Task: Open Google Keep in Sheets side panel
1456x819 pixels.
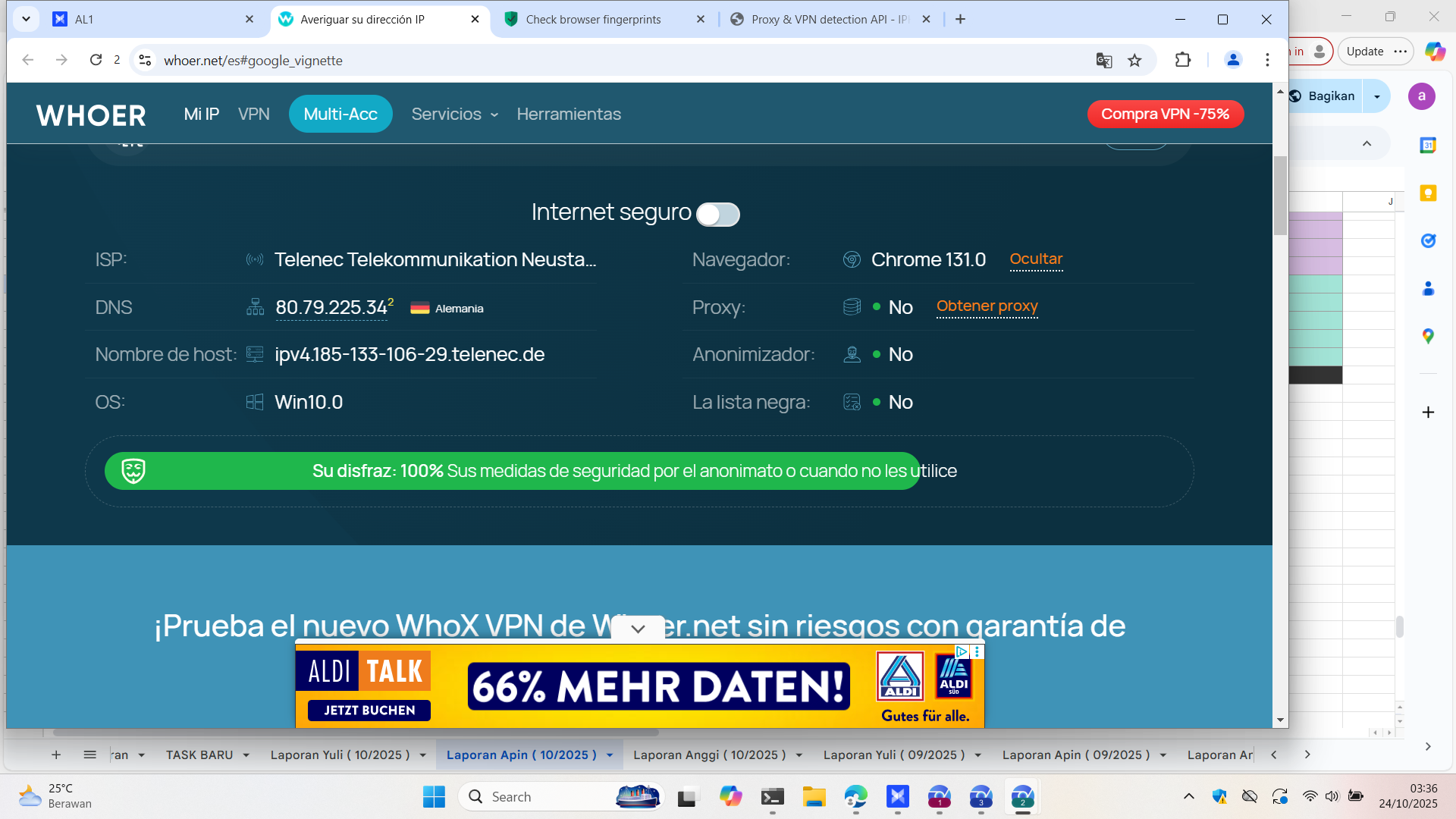Action: (1428, 193)
